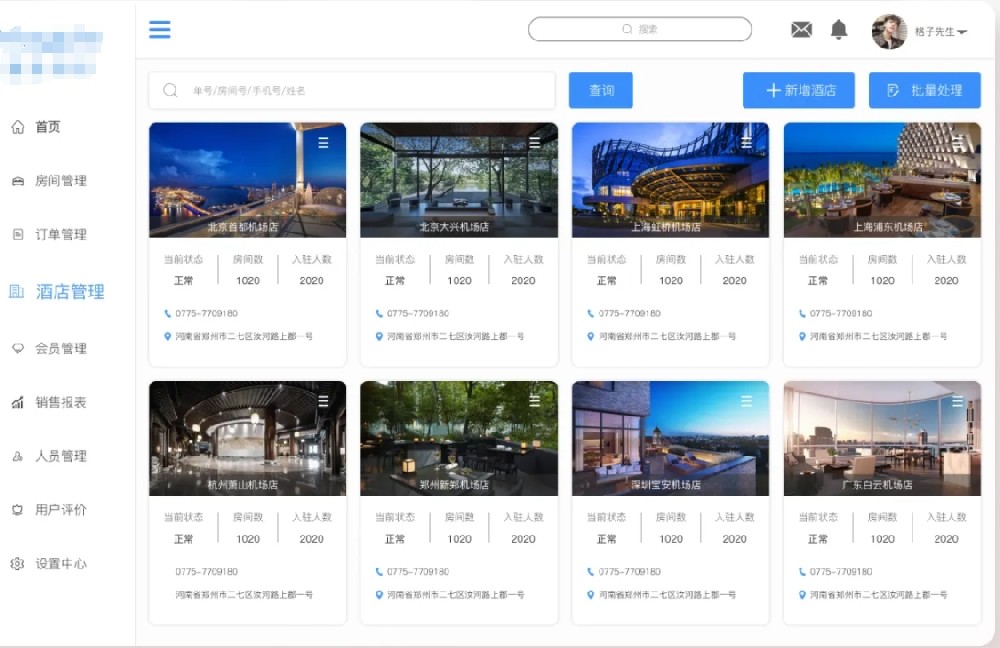Click the 郑州新郑机场店 hotel photo
The image size is (1000, 648).
459,438
